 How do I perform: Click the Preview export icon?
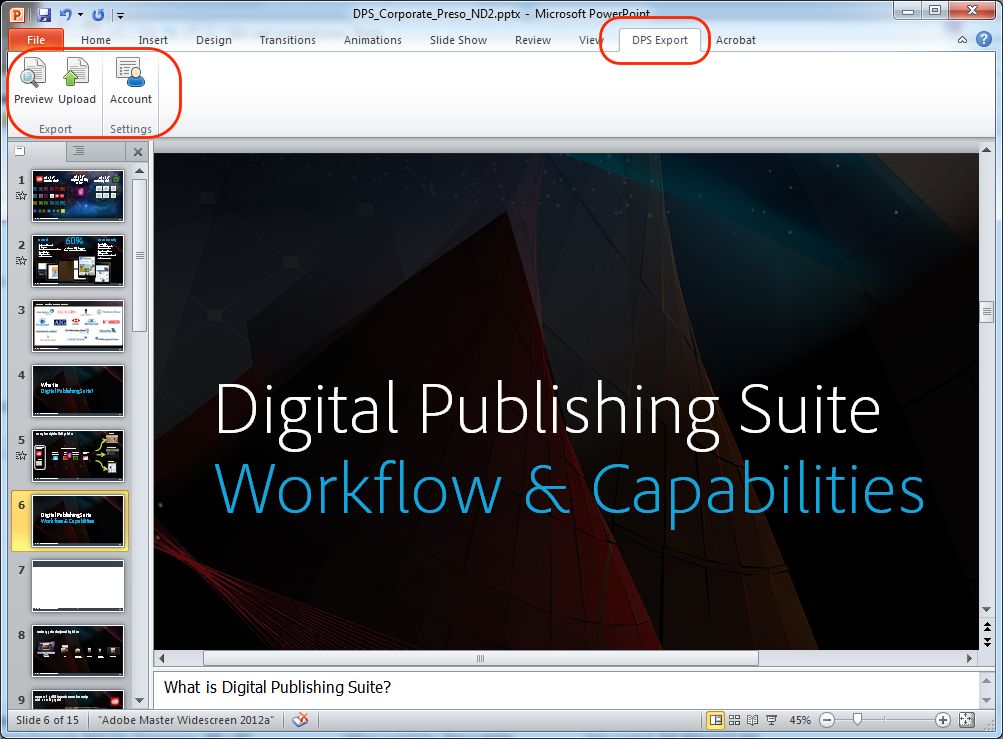pyautogui.click(x=33, y=81)
